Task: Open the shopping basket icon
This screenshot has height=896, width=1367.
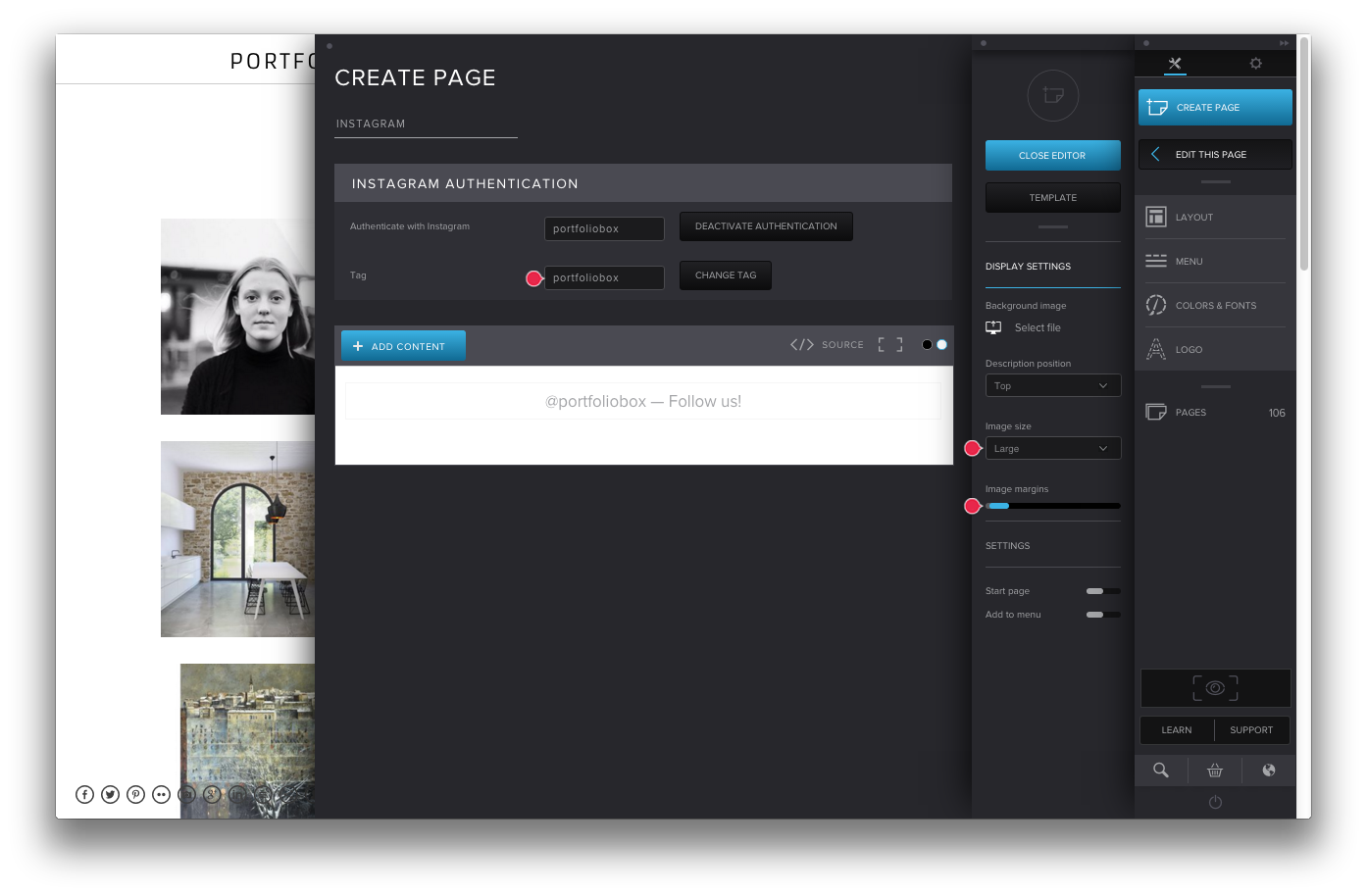Action: tap(1215, 771)
